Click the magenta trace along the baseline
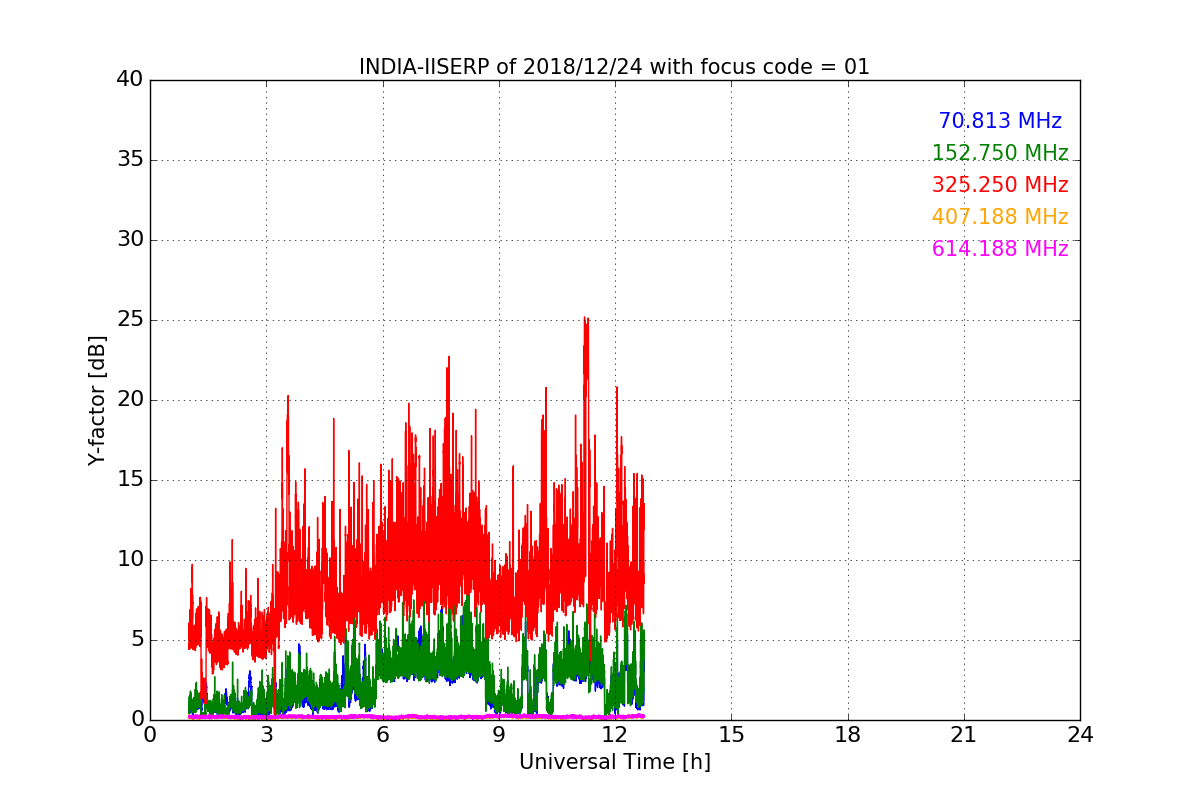This screenshot has width=1200, height=800. [416, 716]
